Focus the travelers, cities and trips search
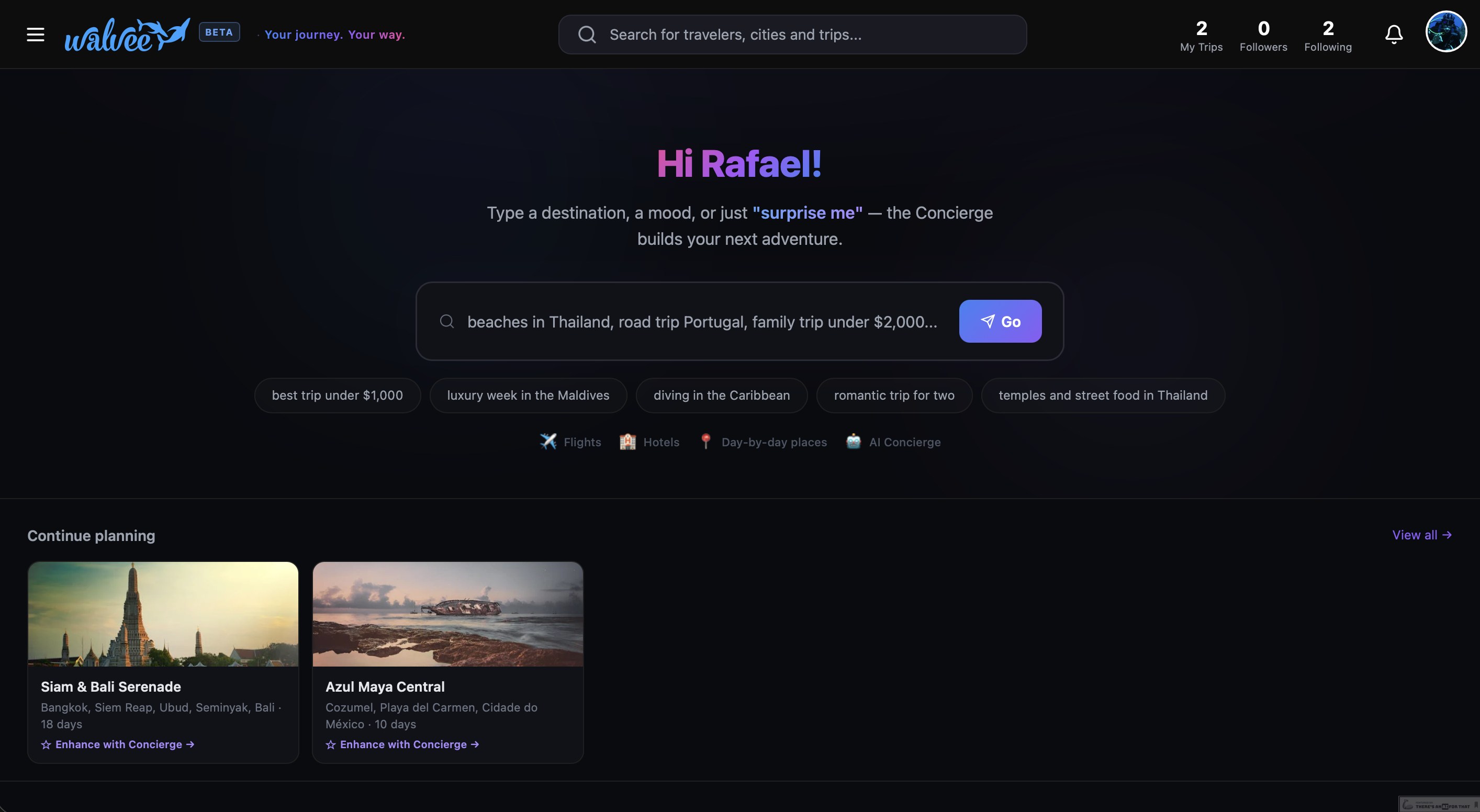 click(x=804, y=35)
